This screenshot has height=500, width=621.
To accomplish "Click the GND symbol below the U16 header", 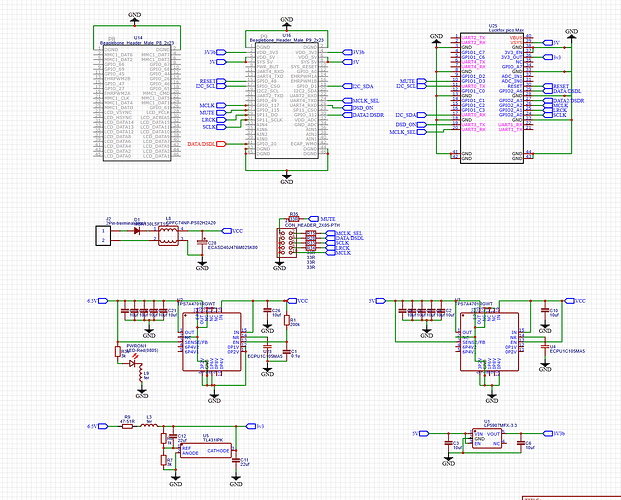I will [286, 178].
